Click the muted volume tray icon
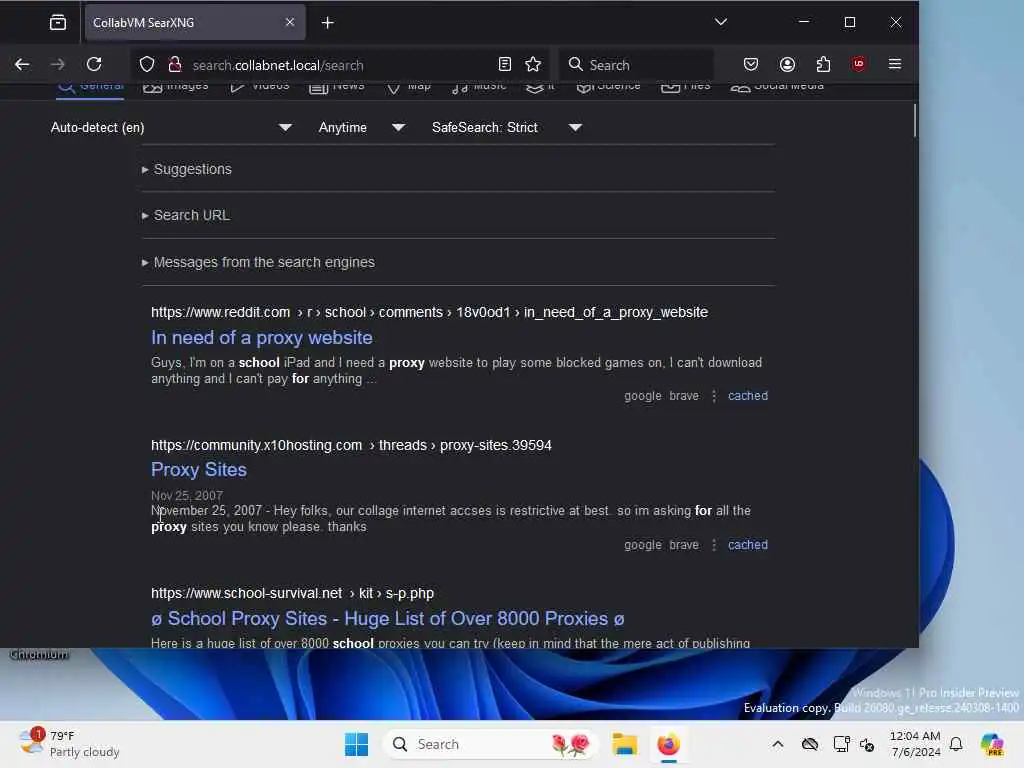 pyautogui.click(x=867, y=744)
